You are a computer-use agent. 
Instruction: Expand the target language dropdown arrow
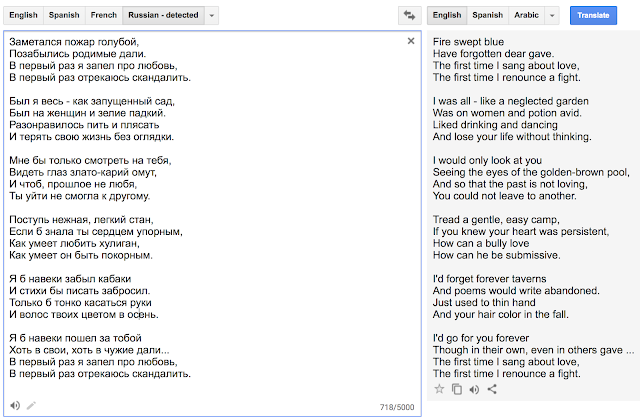(551, 16)
